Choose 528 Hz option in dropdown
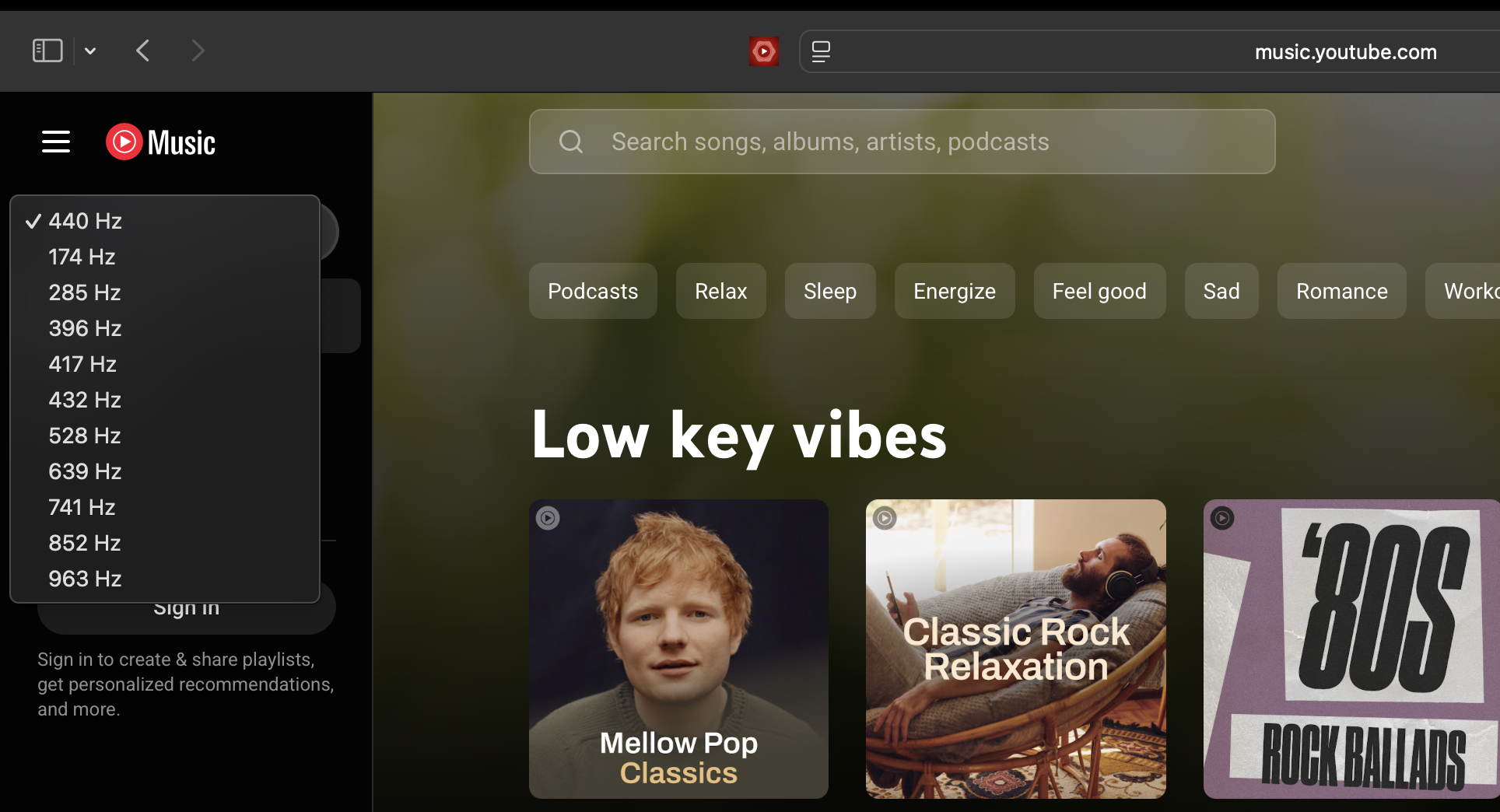Image resolution: width=1500 pixels, height=812 pixels. pos(85,436)
